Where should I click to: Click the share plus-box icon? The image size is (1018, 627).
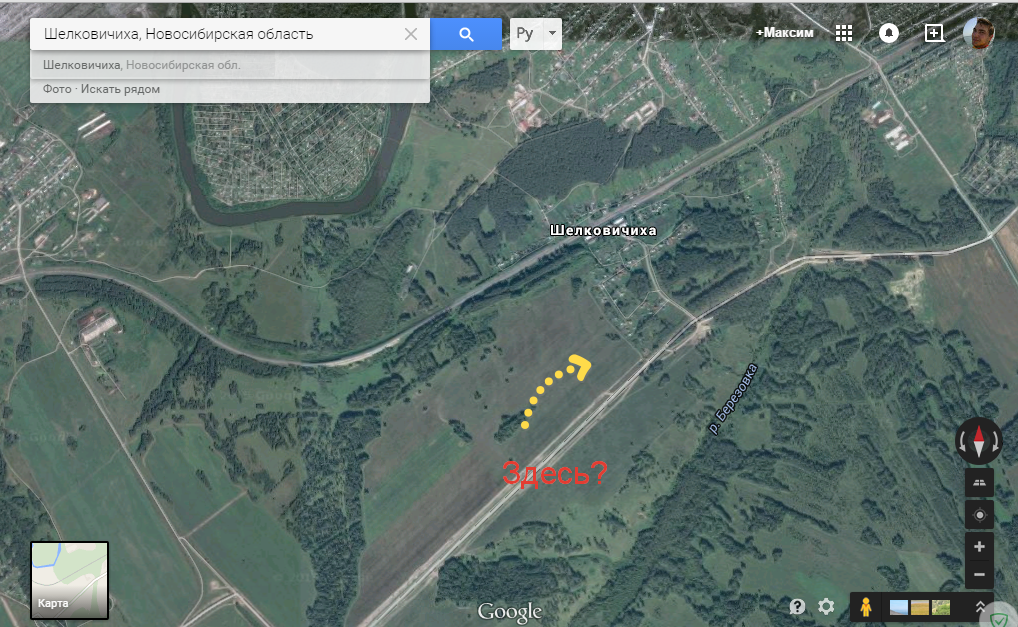(934, 33)
